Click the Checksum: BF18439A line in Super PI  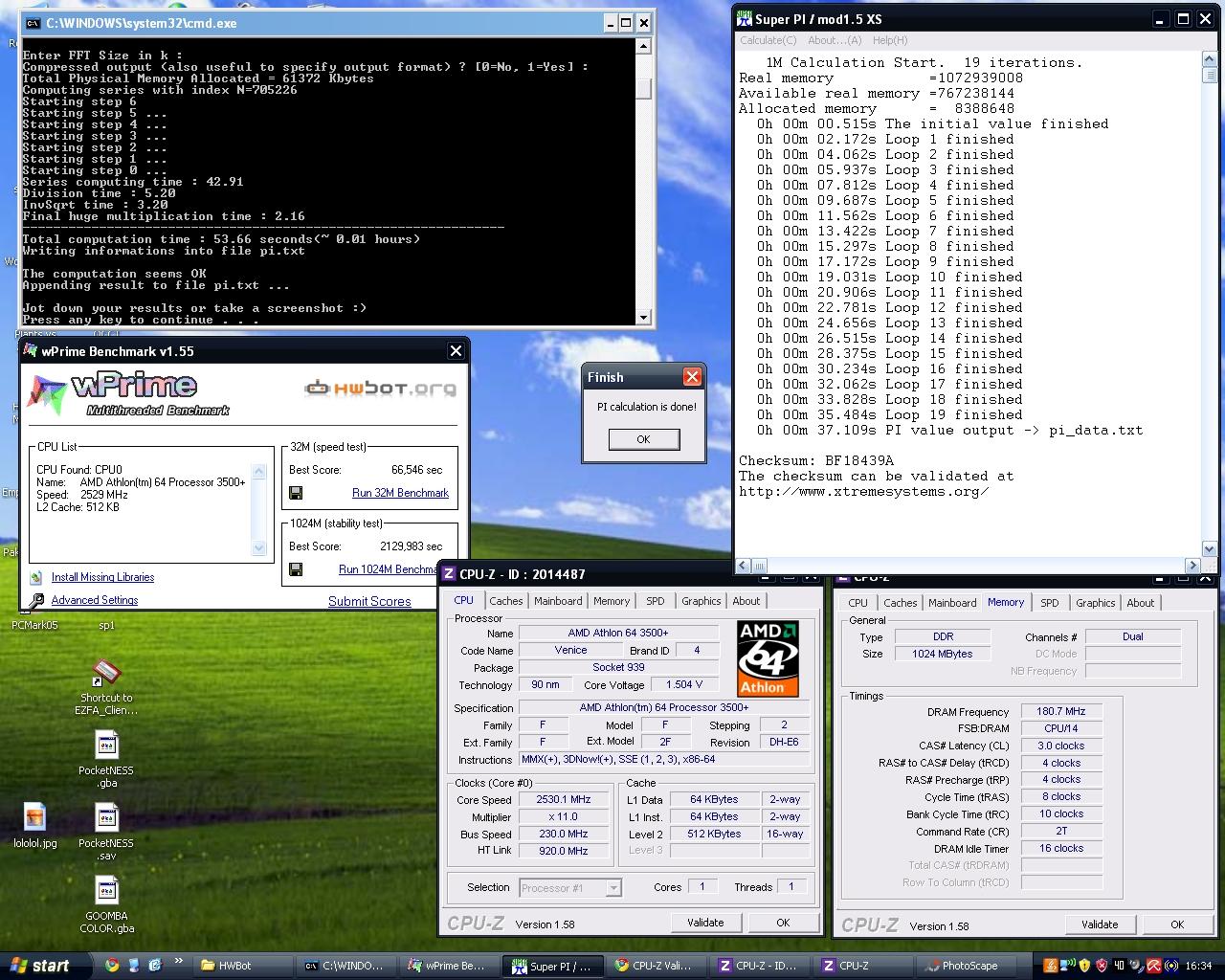coord(816,460)
